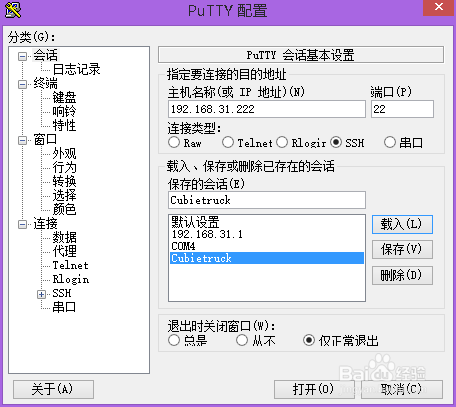Click host name field with 192.168.31.222
This screenshot has height=407, width=456.
point(267,109)
